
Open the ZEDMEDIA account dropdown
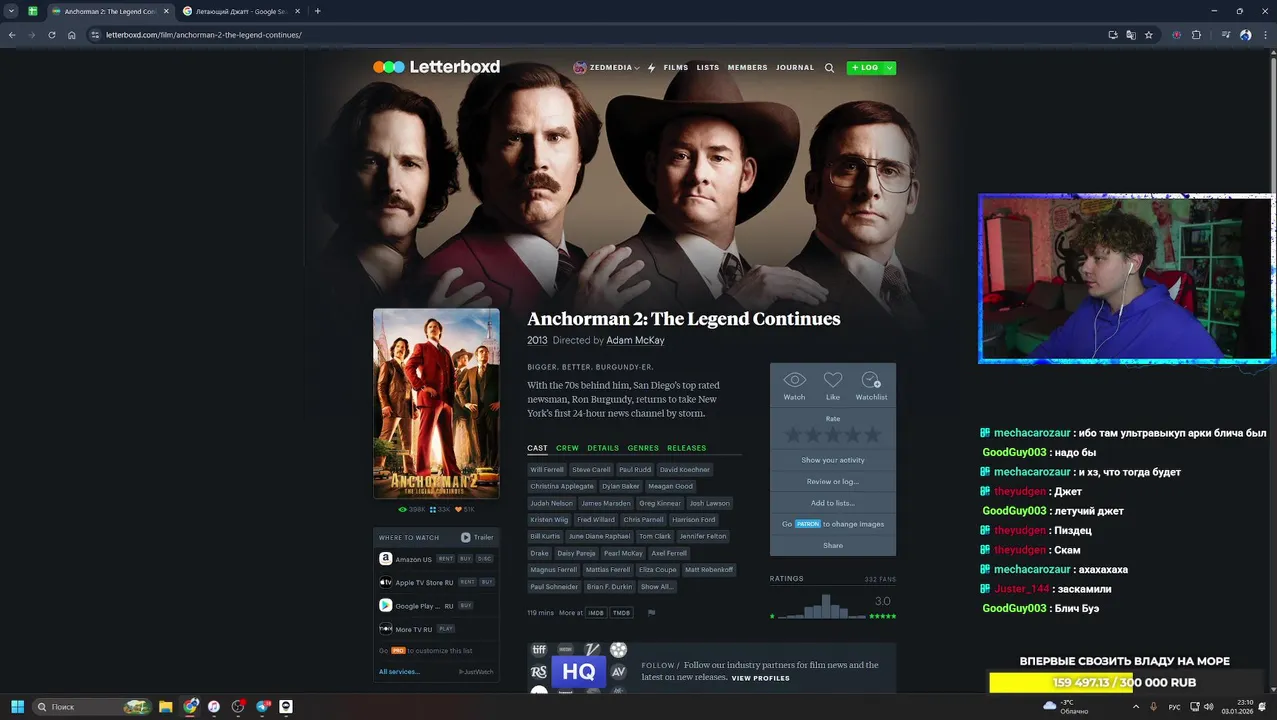[x=606, y=68]
